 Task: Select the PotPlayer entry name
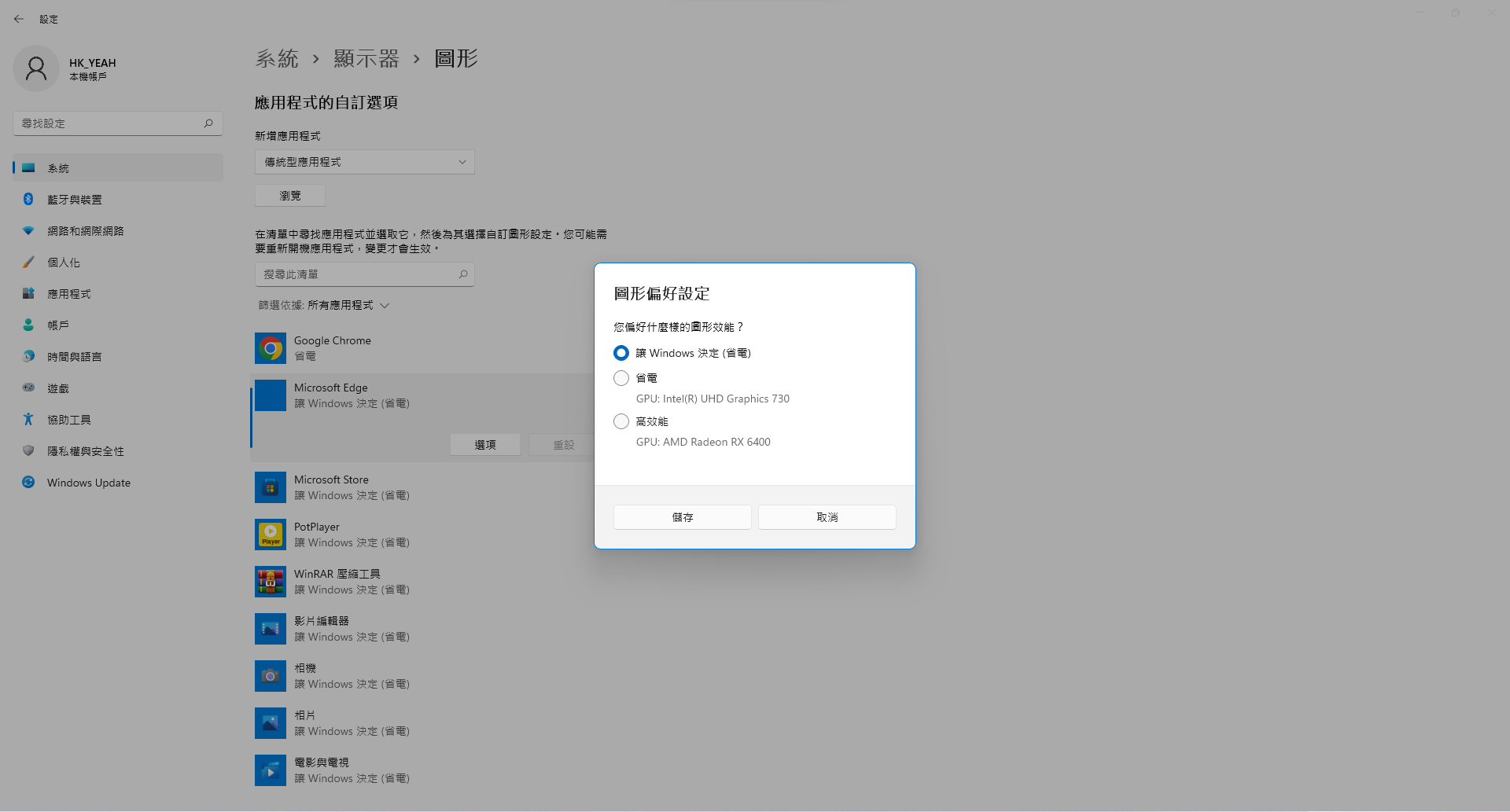pyautogui.click(x=317, y=527)
